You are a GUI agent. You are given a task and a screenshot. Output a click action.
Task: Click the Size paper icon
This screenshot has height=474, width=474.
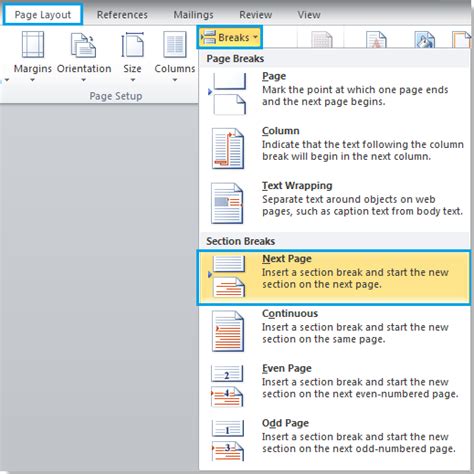[132, 45]
